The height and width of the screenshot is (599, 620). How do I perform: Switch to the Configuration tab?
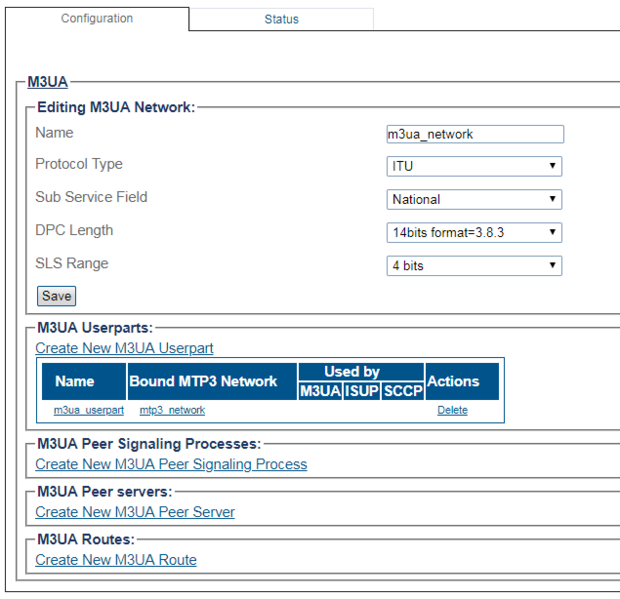97,19
